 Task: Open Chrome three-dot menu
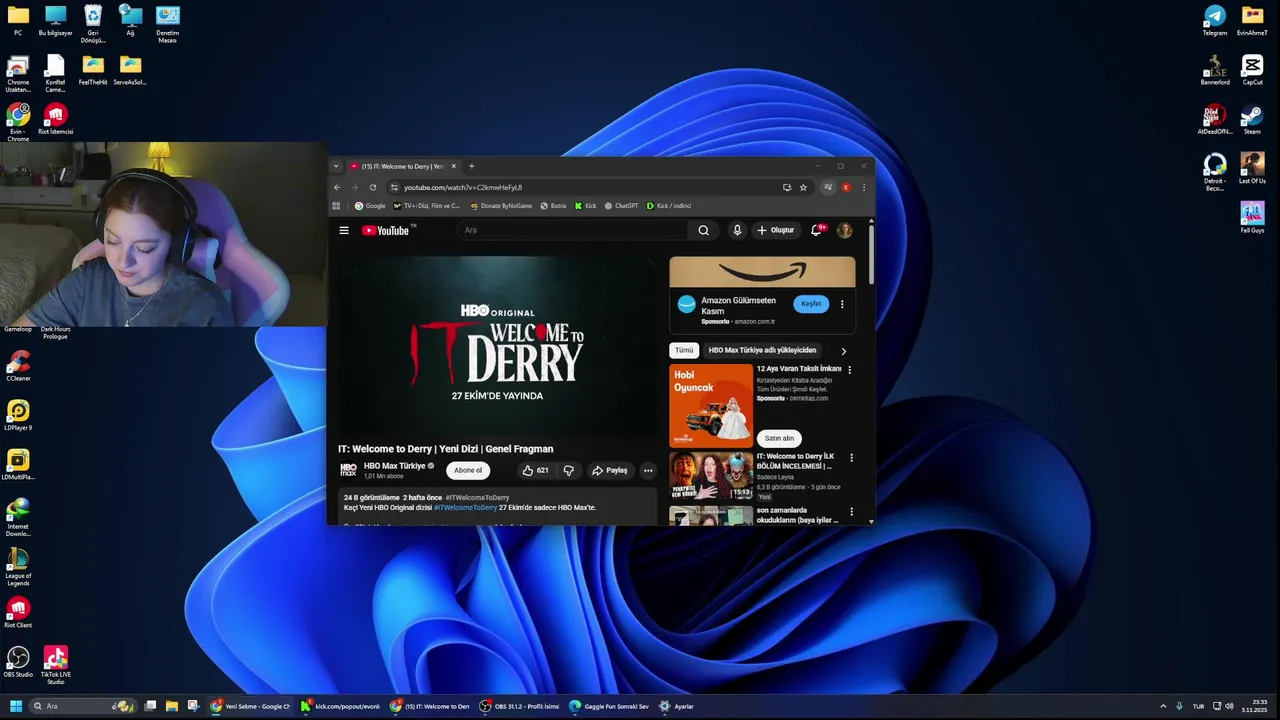[864, 187]
